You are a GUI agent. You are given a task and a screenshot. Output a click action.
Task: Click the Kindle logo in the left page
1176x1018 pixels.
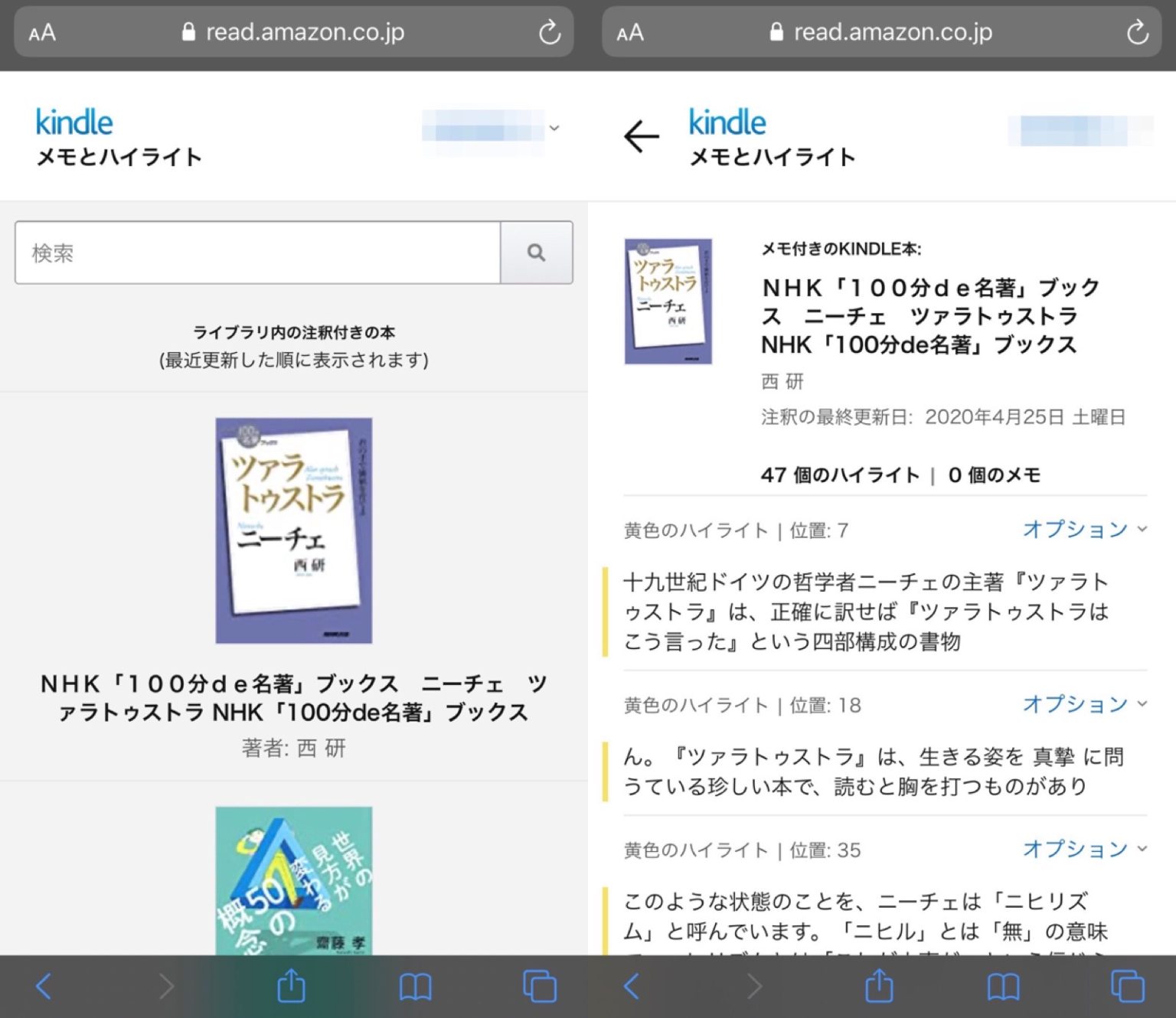point(74,122)
